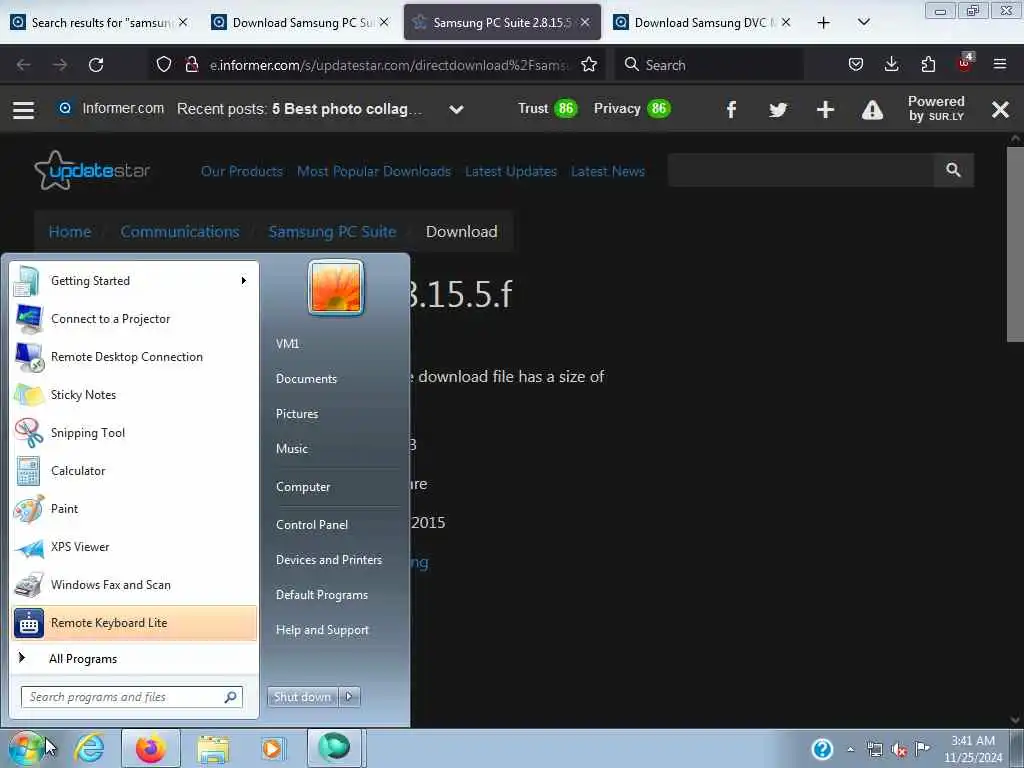This screenshot has height=768, width=1024.
Task: Open Pictures in Start menu
Action: tap(297, 414)
